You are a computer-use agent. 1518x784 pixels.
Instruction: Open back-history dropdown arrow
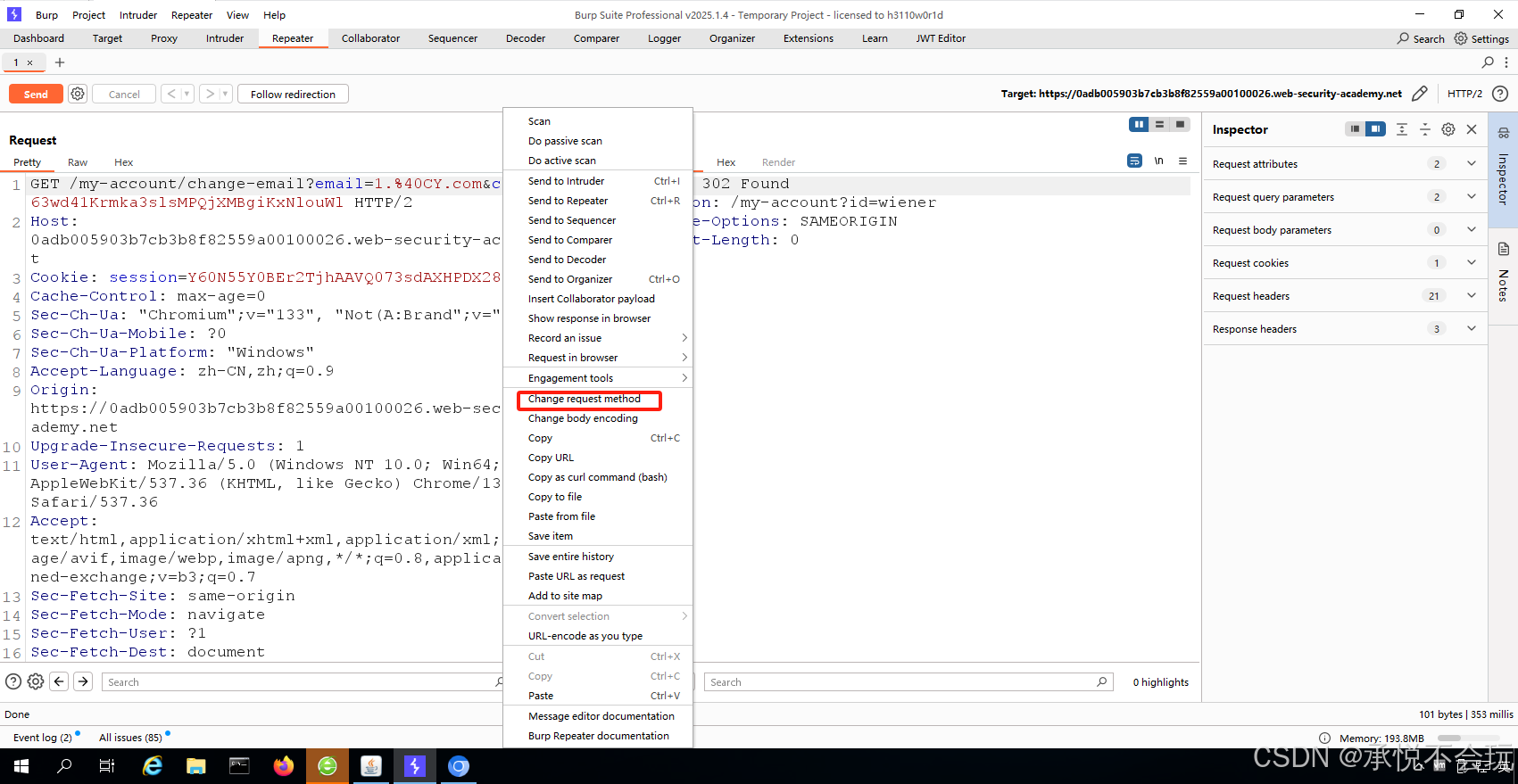(187, 94)
